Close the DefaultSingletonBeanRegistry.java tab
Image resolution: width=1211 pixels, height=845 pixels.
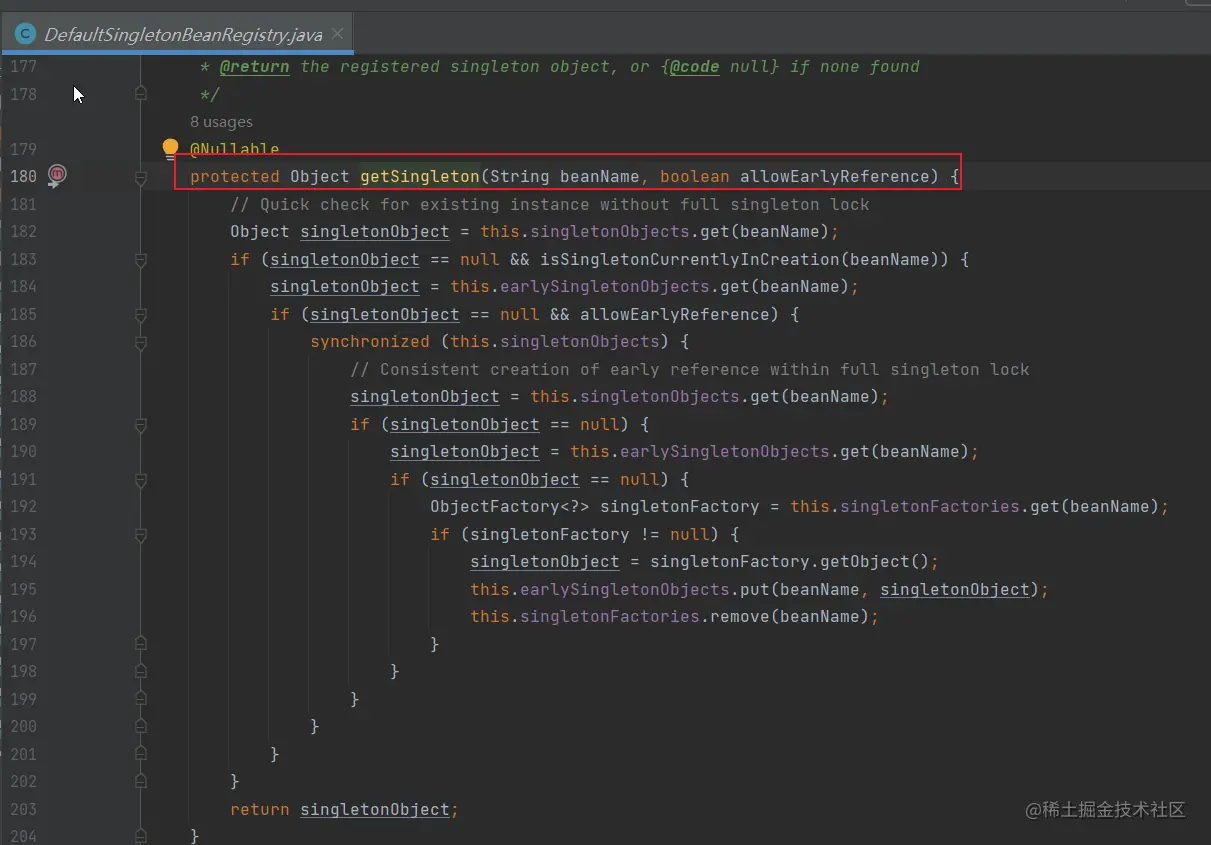pyautogui.click(x=337, y=34)
